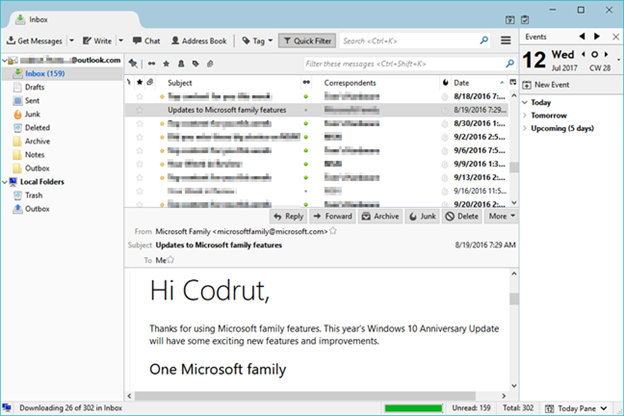Toggle star on the first message row
Image resolution: width=624 pixels, height=416 pixels.
[x=140, y=96]
